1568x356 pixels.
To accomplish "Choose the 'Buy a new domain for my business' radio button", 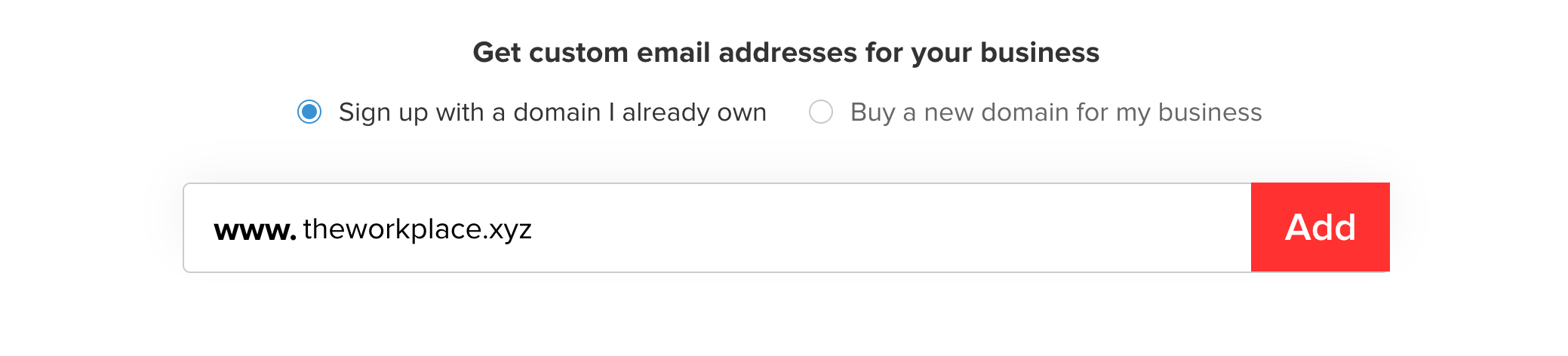I will [821, 112].
